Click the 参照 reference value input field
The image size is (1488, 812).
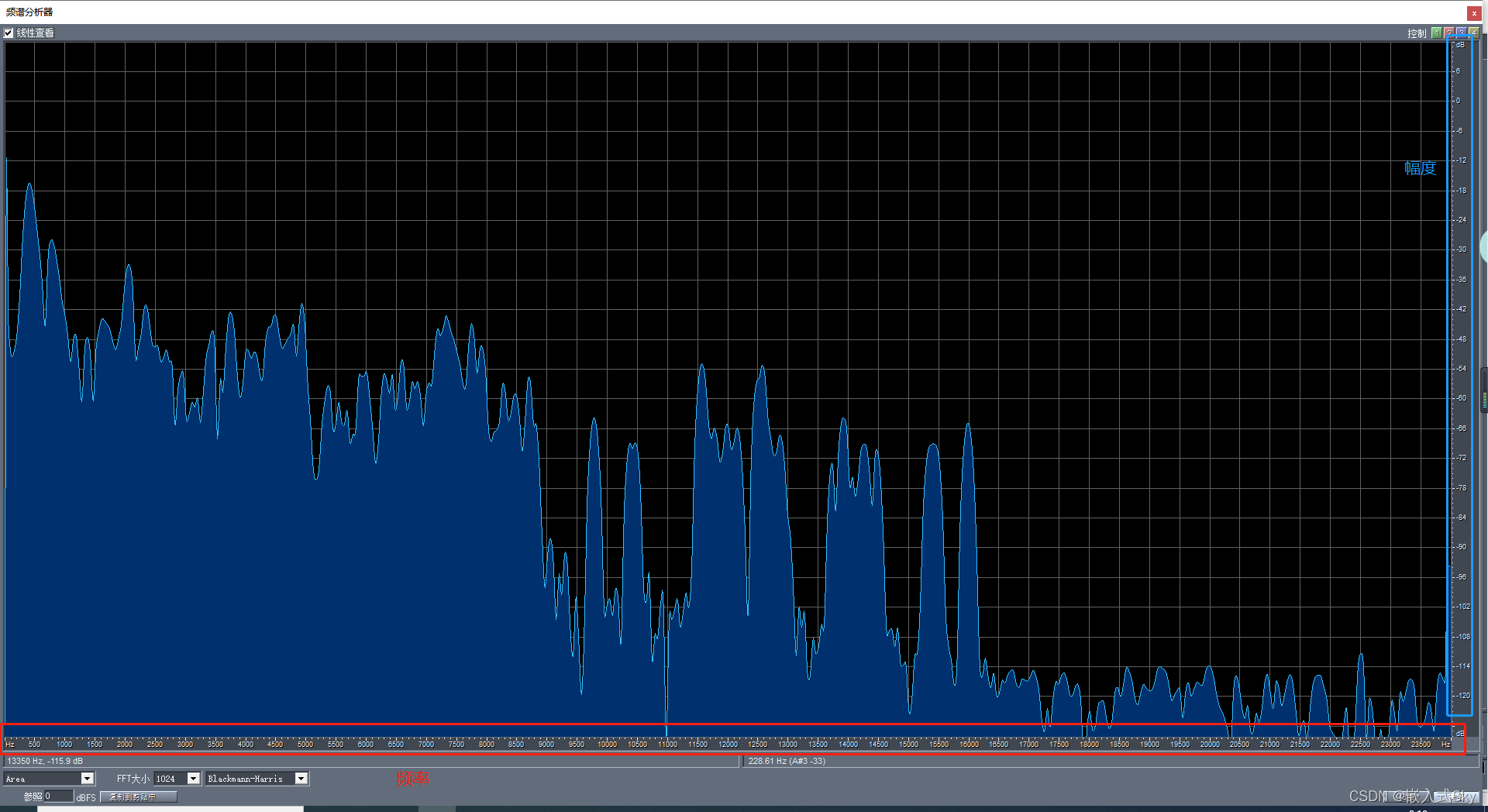(x=58, y=796)
